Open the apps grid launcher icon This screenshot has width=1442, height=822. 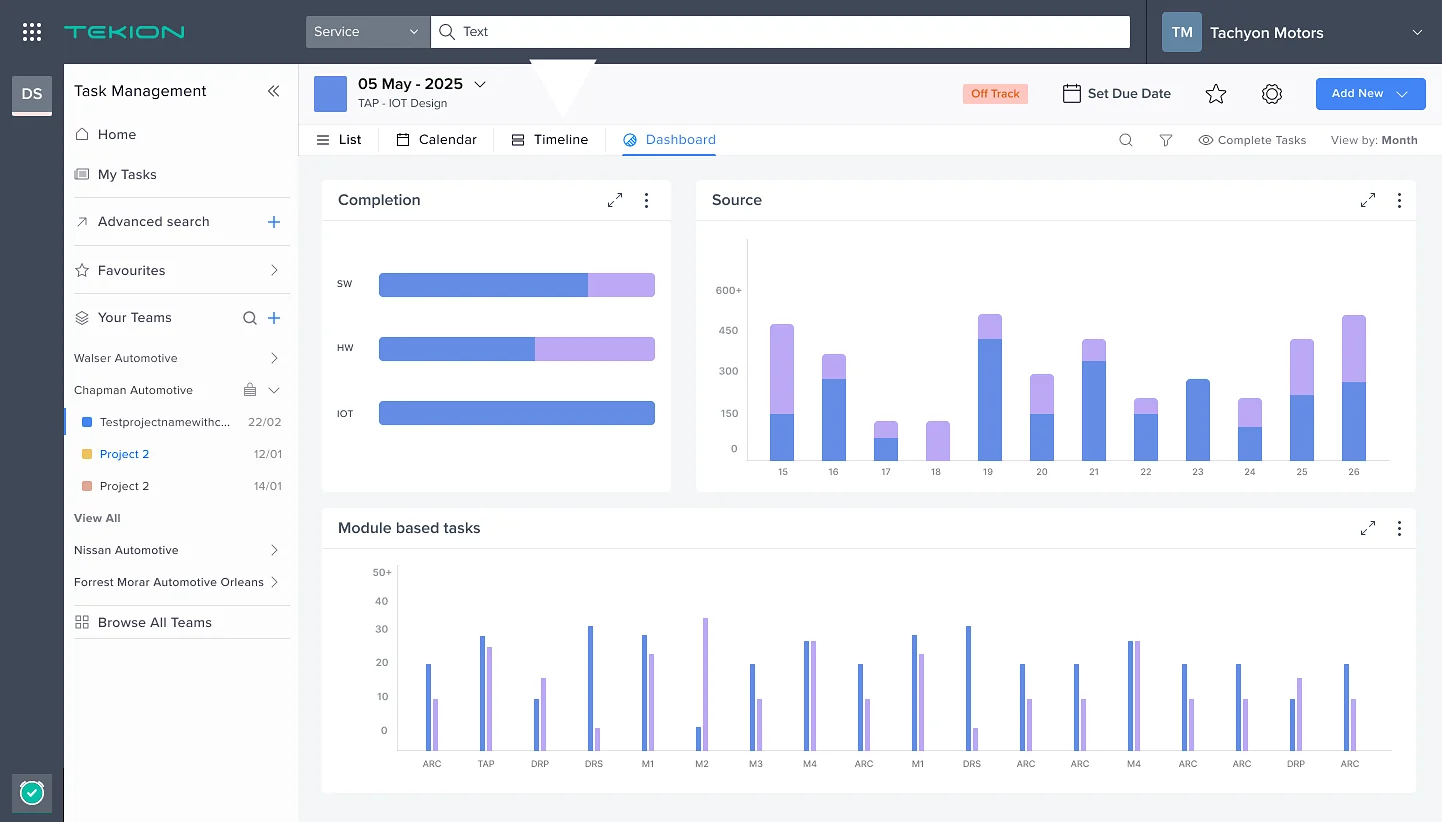tap(32, 32)
